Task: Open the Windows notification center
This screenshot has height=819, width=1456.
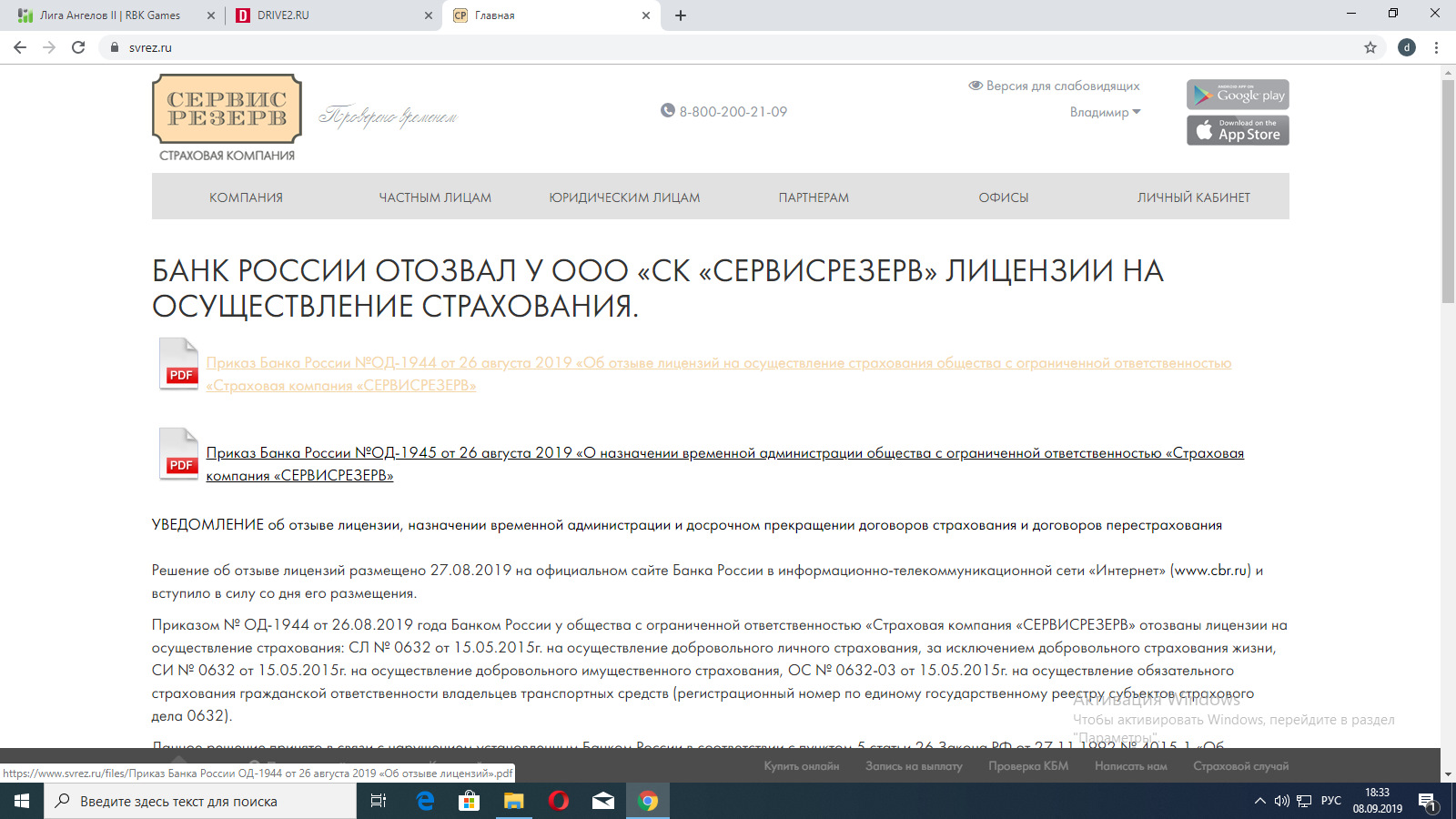Action: pyautogui.click(x=1427, y=801)
